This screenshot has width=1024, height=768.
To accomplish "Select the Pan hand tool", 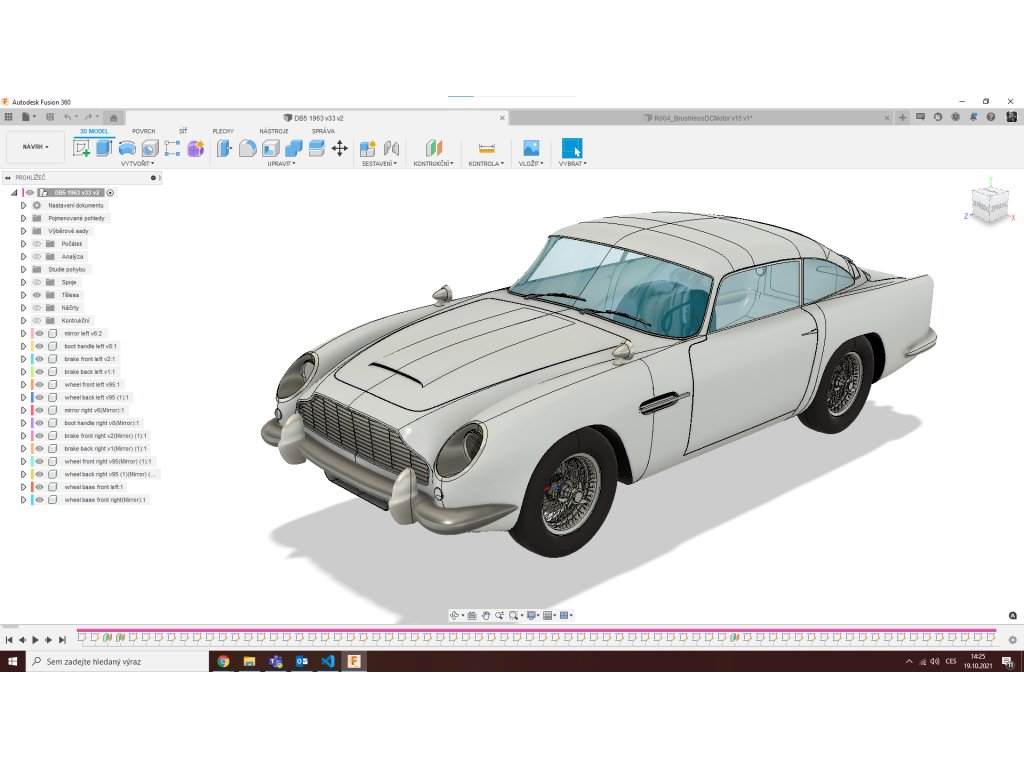I will coord(486,615).
